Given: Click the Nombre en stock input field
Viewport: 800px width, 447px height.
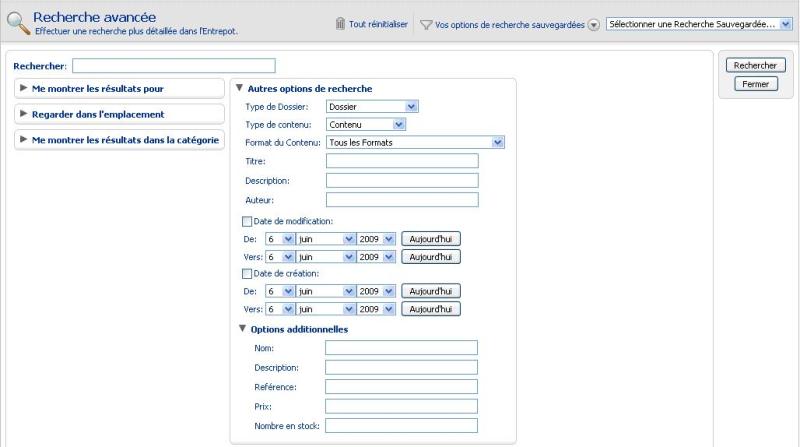Looking at the screenshot, I should pos(401,425).
